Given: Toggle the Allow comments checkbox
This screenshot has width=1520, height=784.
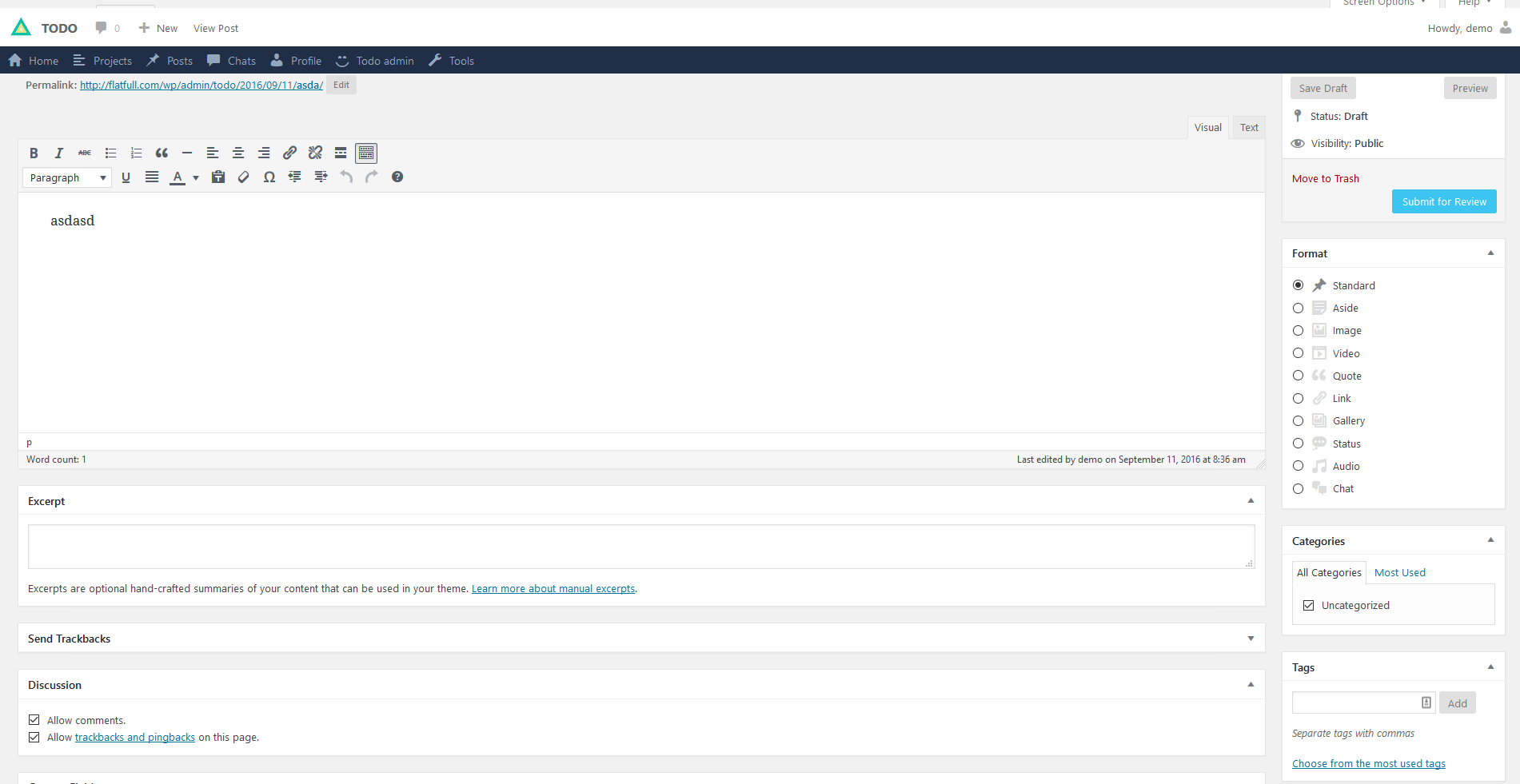Looking at the screenshot, I should click(34, 720).
